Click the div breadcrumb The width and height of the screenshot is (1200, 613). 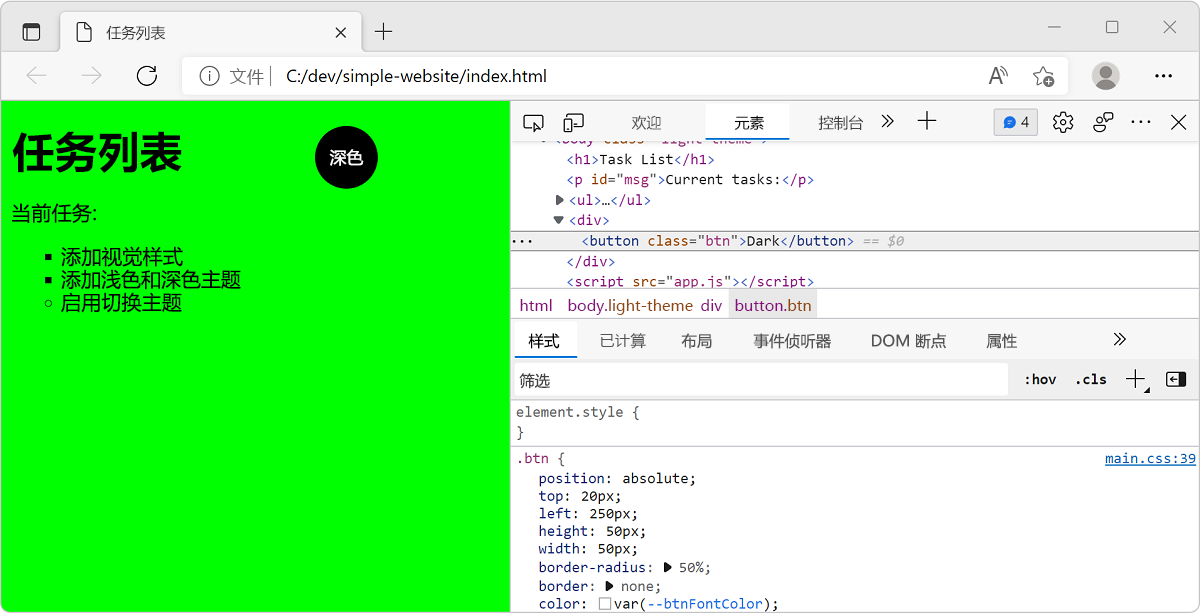point(711,305)
